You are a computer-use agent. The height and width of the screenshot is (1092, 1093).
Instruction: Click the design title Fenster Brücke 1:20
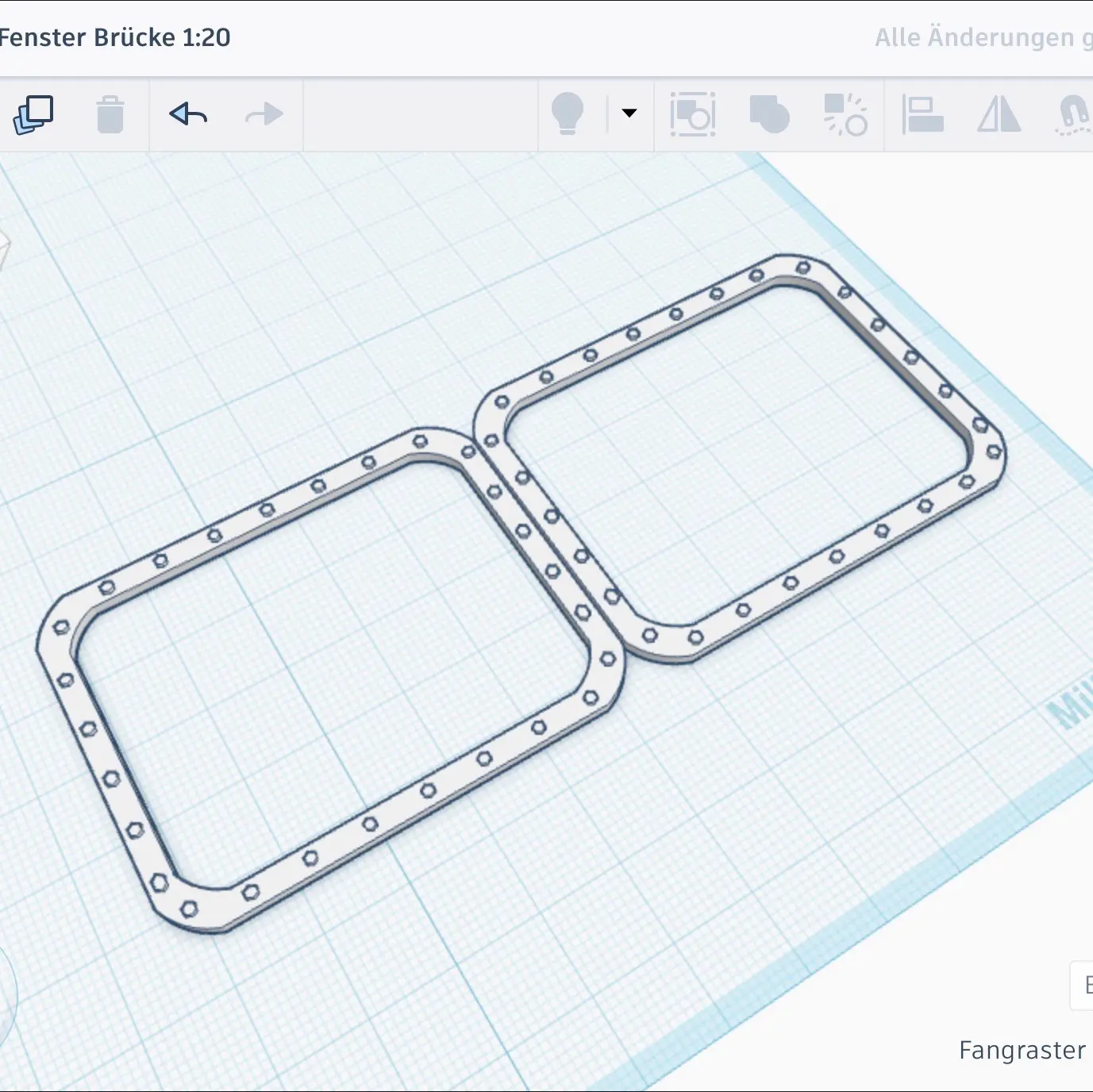[x=115, y=37]
